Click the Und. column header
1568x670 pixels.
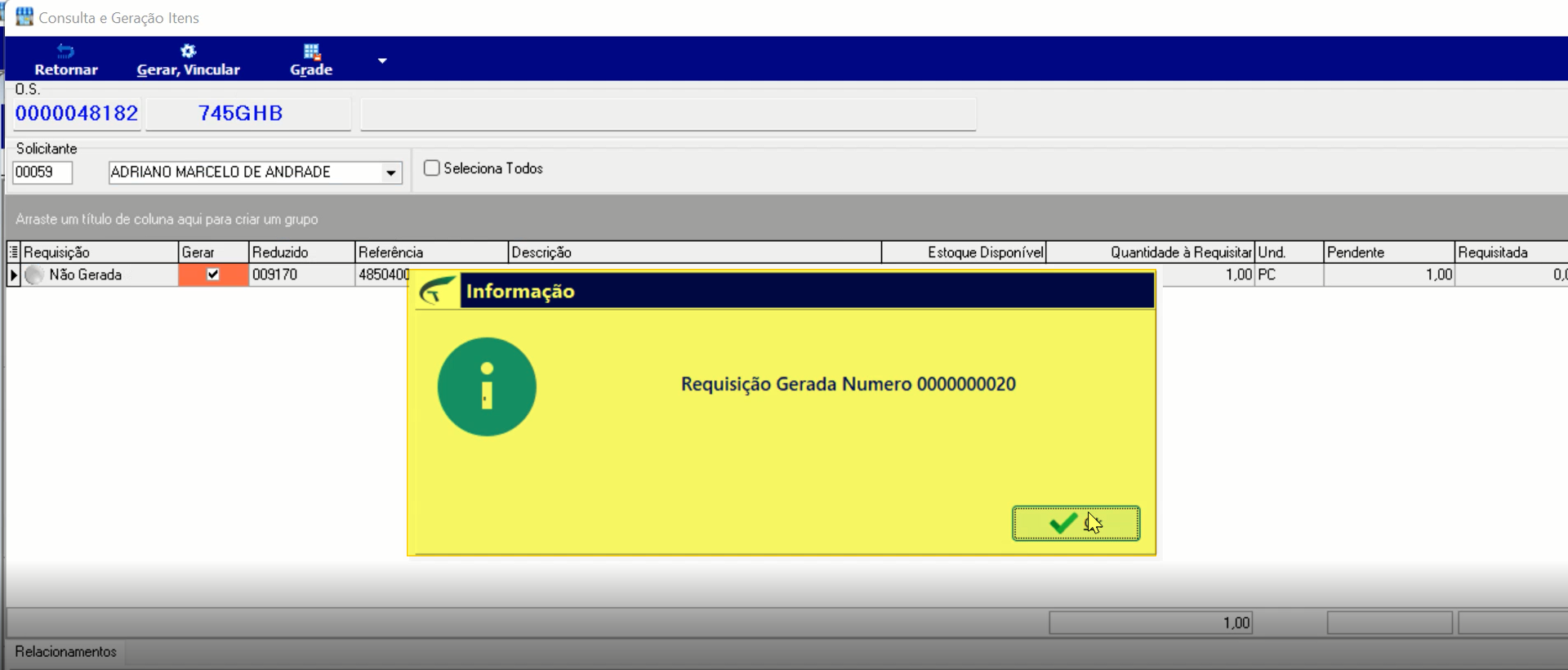tap(1289, 252)
